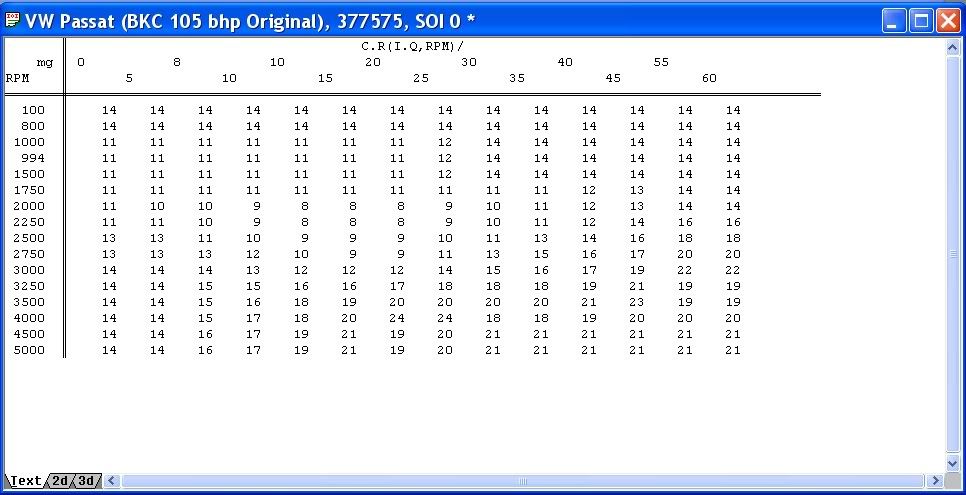966x495 pixels.
Task: Select value 13 in the 1750 row
Action: pos(637,190)
